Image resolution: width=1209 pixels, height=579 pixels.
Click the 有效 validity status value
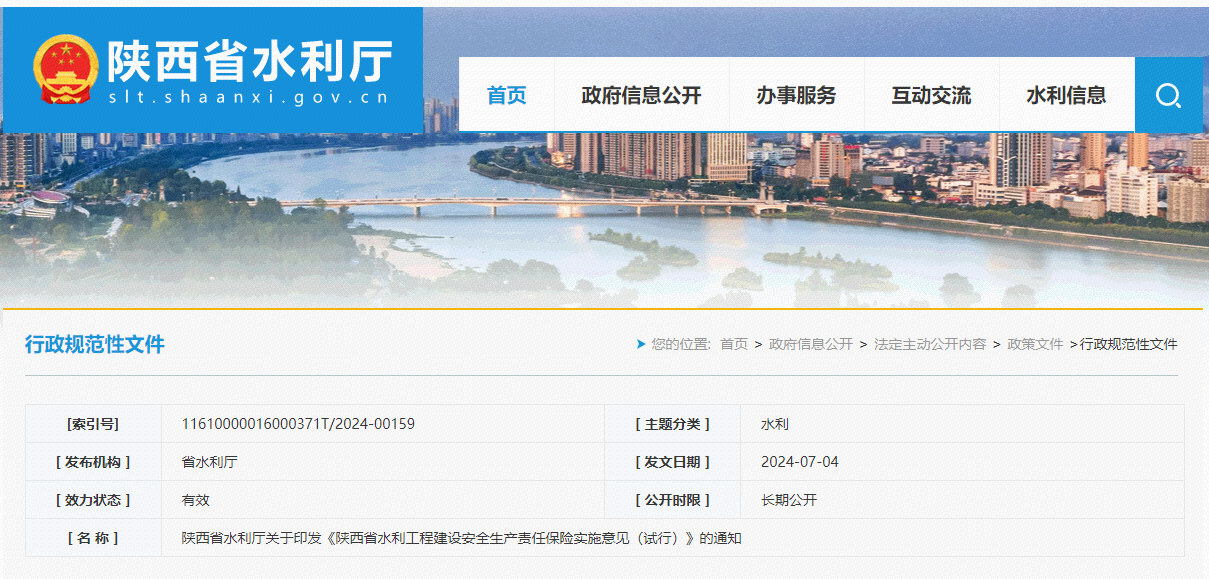point(195,500)
